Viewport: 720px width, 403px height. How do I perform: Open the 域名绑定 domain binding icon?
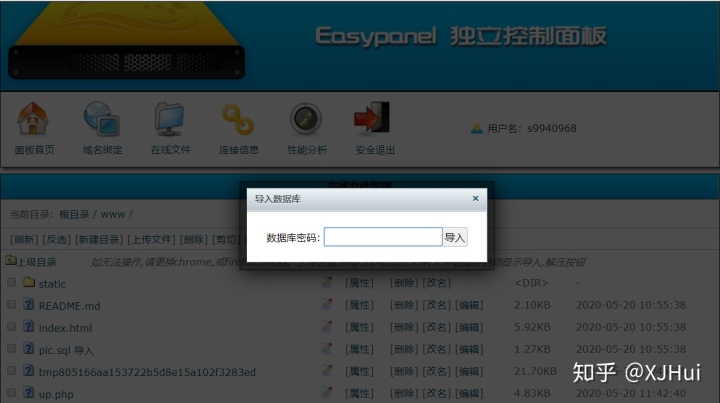pos(102,118)
